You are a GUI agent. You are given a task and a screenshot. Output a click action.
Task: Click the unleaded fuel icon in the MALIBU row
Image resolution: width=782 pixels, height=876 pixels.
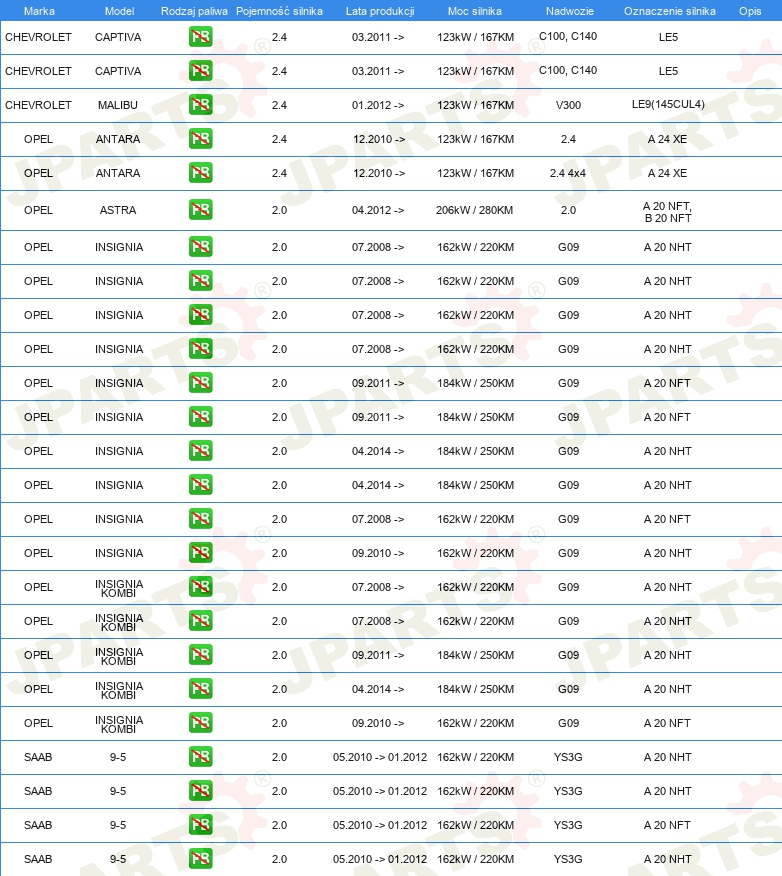pos(201,104)
